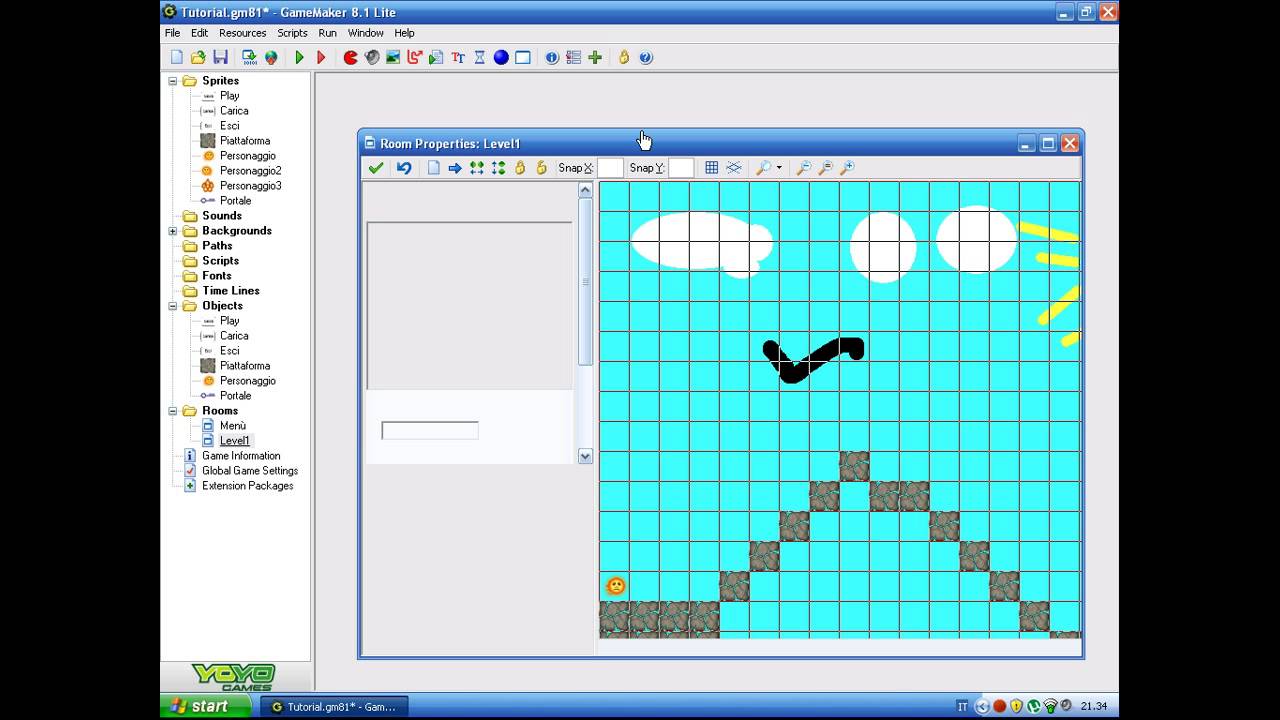Zoom out the room view
1280x720 pixels.
click(x=803, y=168)
